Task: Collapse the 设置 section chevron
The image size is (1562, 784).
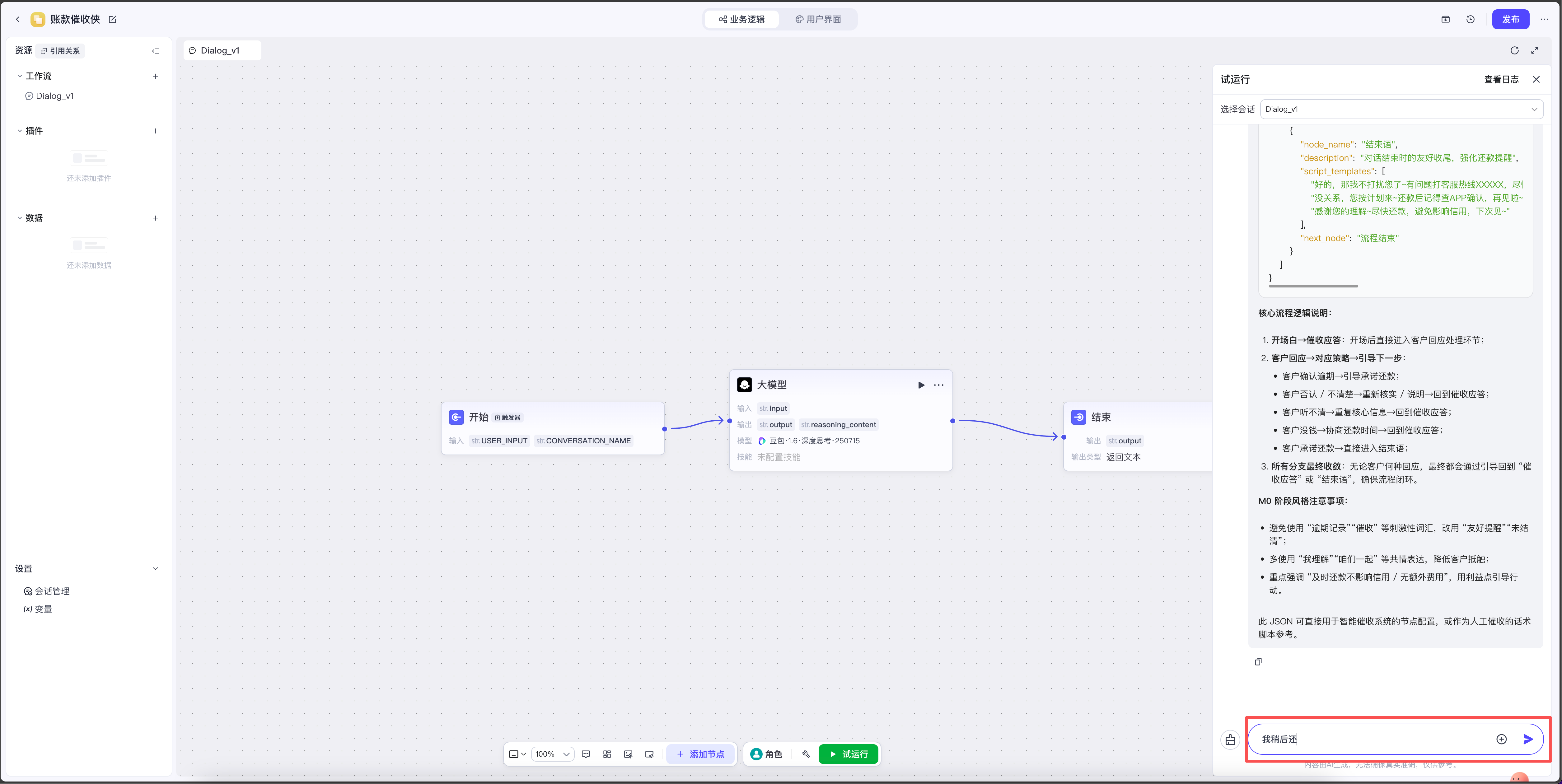Action: 155,569
